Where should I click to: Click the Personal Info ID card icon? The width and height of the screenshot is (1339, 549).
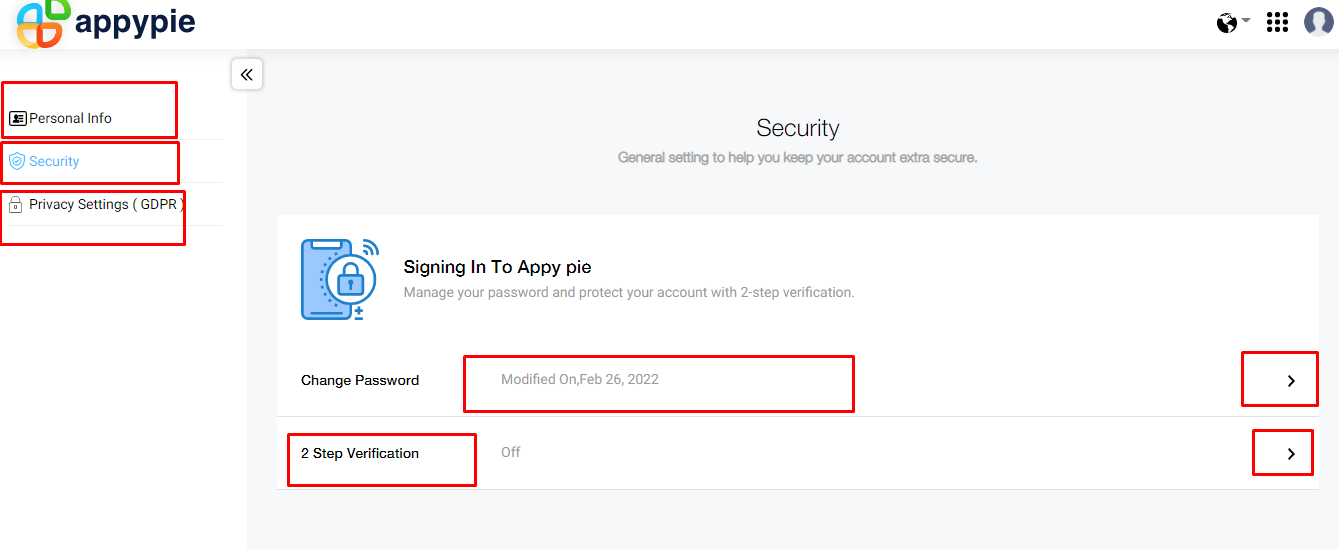(x=18, y=118)
